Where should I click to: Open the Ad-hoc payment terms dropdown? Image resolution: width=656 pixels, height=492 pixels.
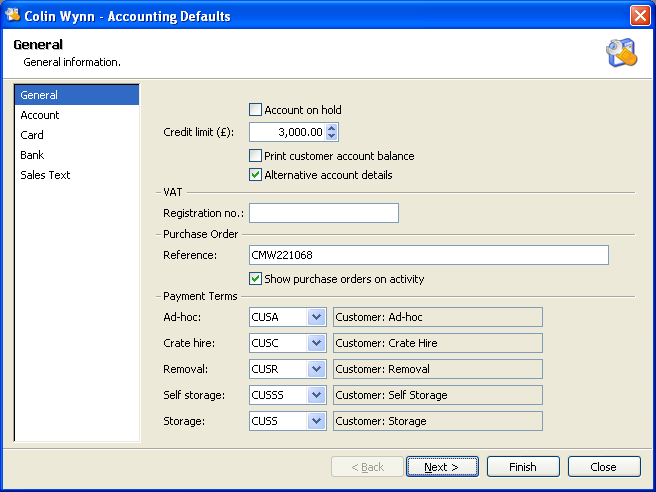(316, 317)
